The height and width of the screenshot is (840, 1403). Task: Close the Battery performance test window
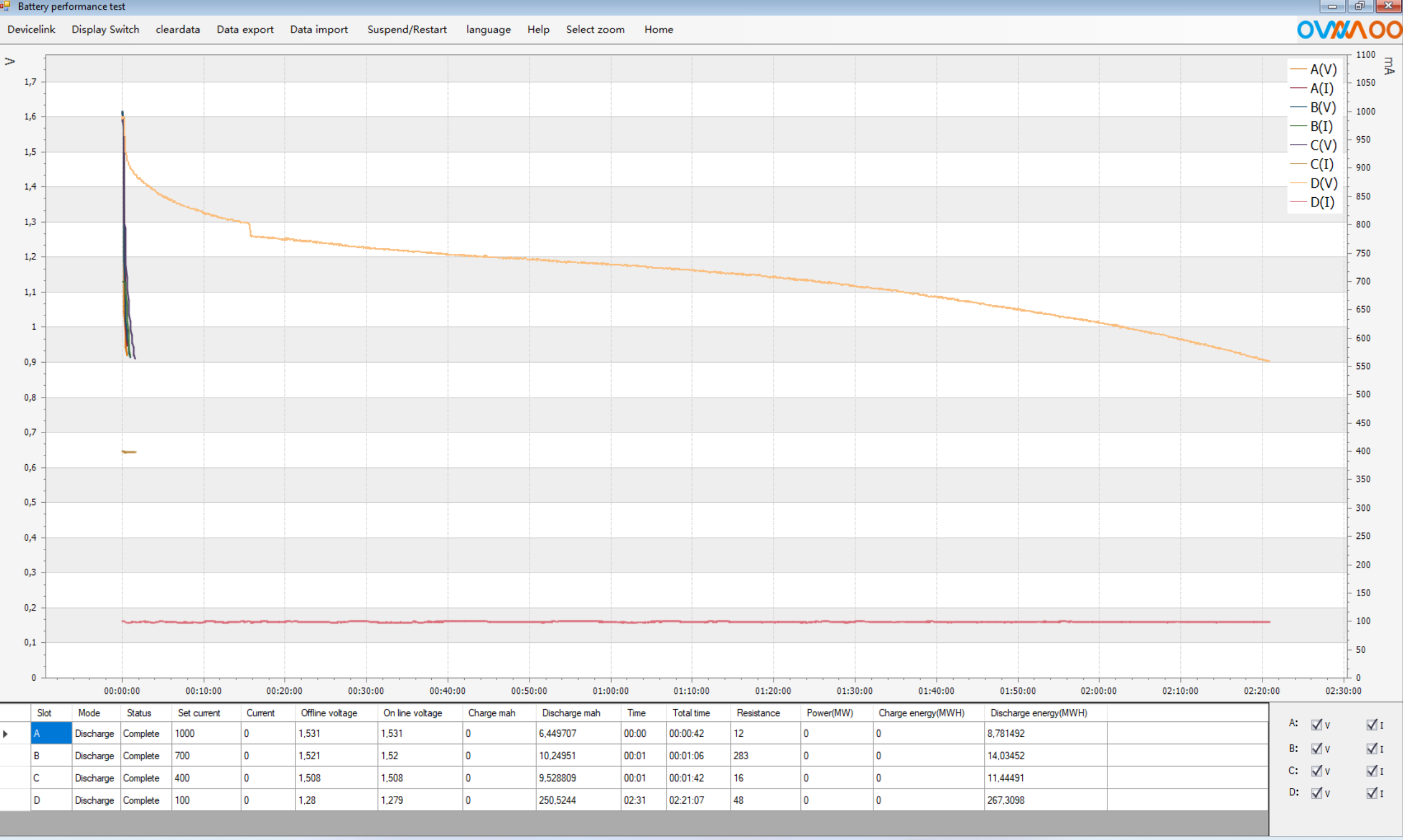(1388, 6)
